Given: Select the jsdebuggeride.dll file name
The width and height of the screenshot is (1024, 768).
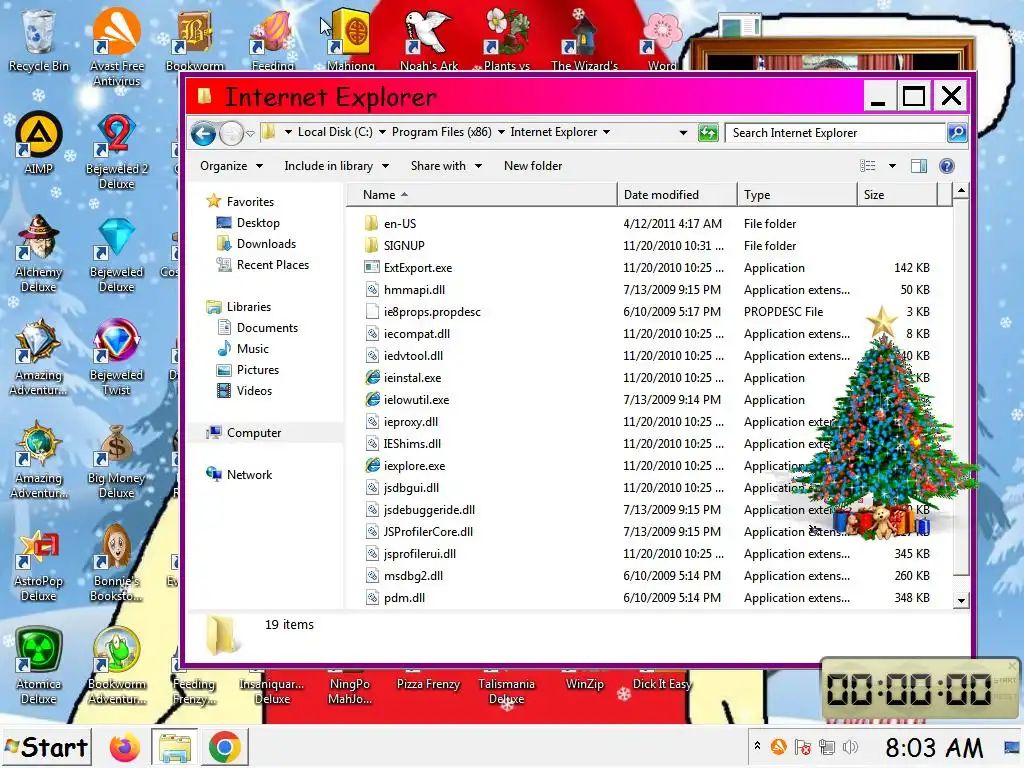Looking at the screenshot, I should click(429, 509).
